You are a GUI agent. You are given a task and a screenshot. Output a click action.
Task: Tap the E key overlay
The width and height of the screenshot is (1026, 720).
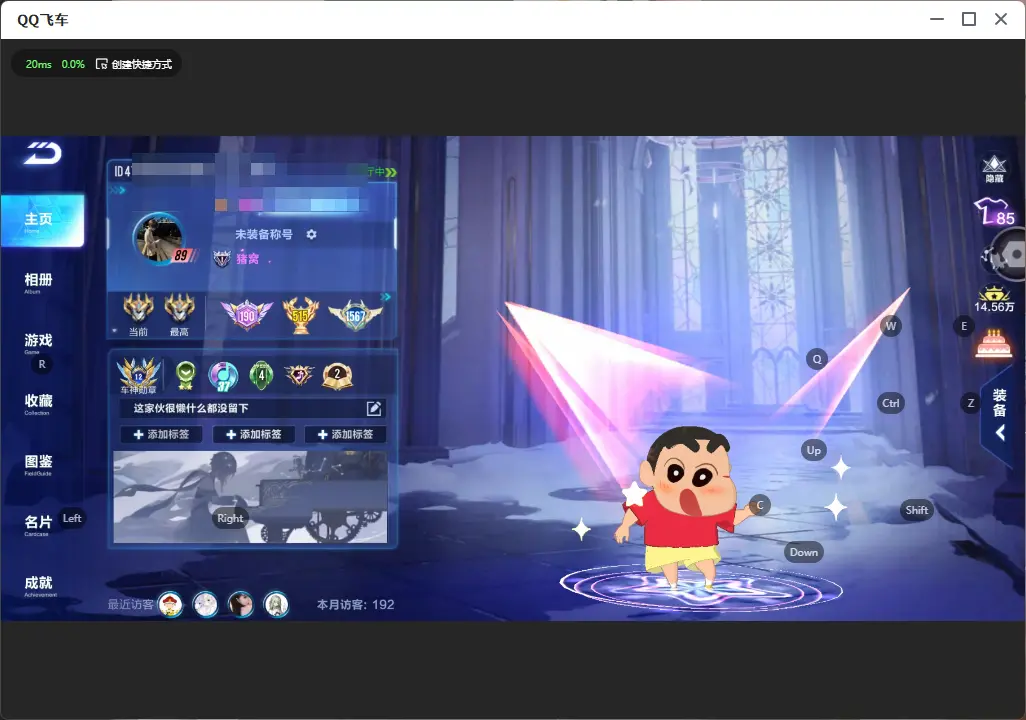click(964, 326)
